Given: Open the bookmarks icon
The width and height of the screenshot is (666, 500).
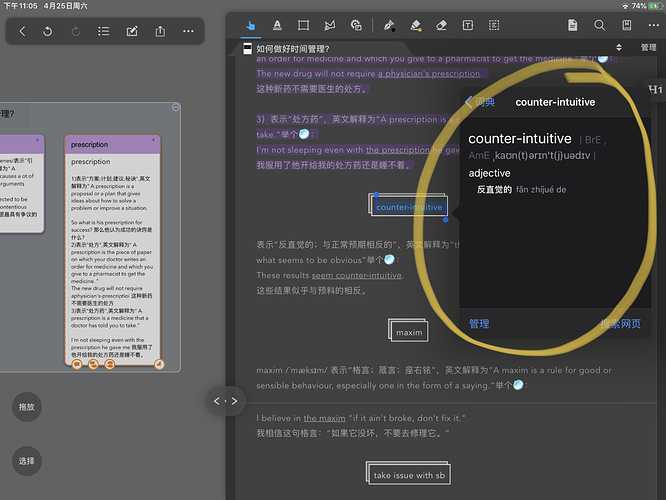Looking at the screenshot, I should [x=626, y=25].
